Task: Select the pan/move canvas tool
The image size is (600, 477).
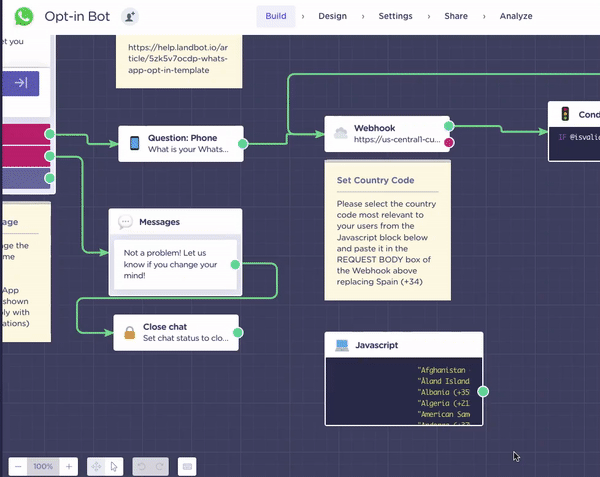Action: [96, 466]
